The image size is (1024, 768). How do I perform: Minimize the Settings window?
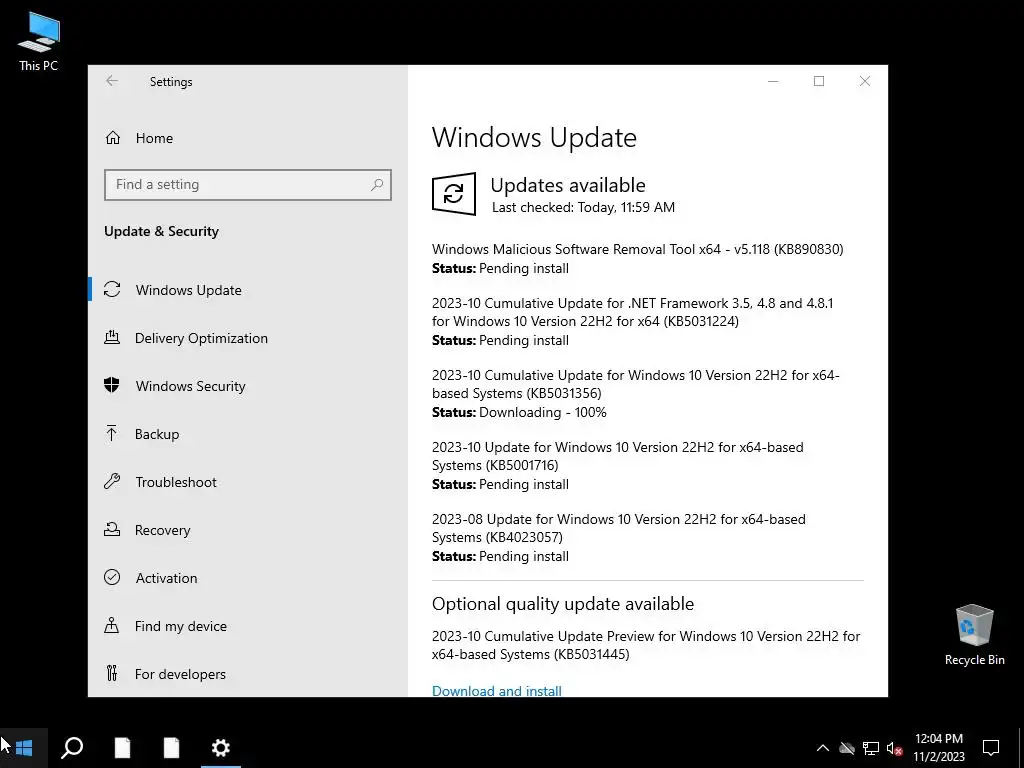tap(773, 81)
